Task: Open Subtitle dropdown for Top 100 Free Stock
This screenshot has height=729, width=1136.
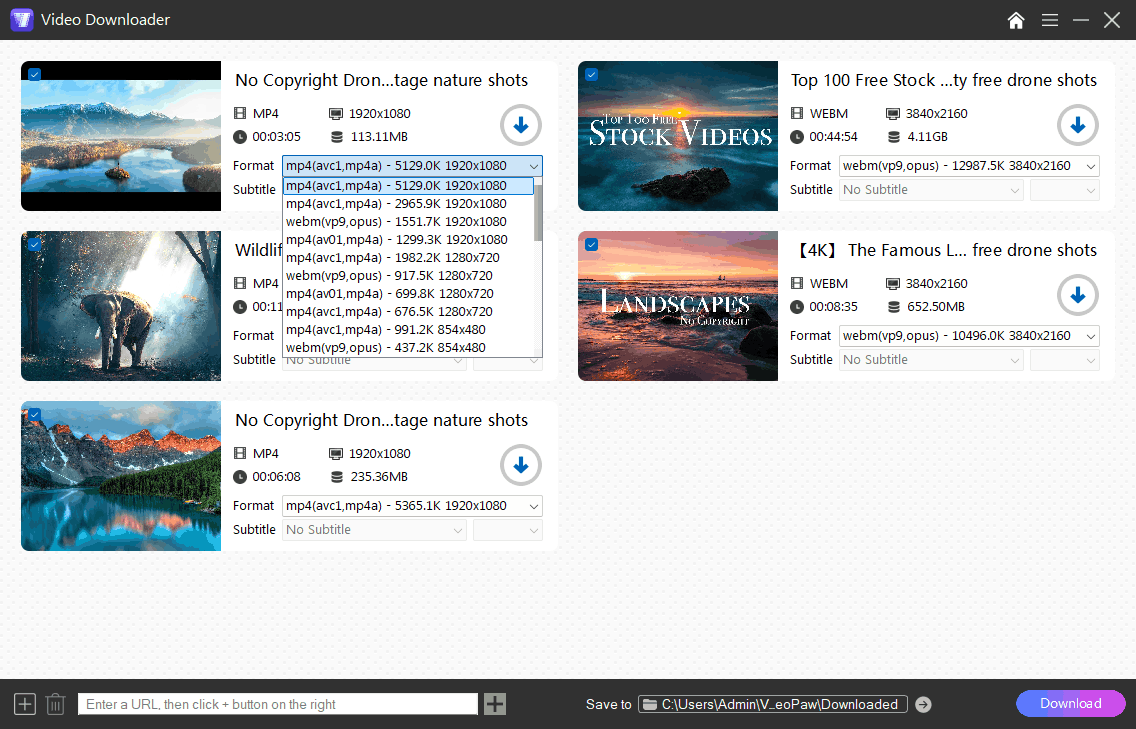Action: [x=931, y=190]
